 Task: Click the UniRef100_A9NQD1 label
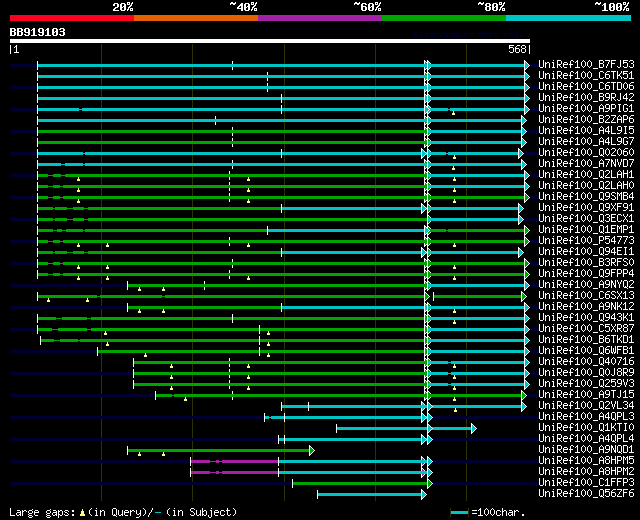click(586, 450)
